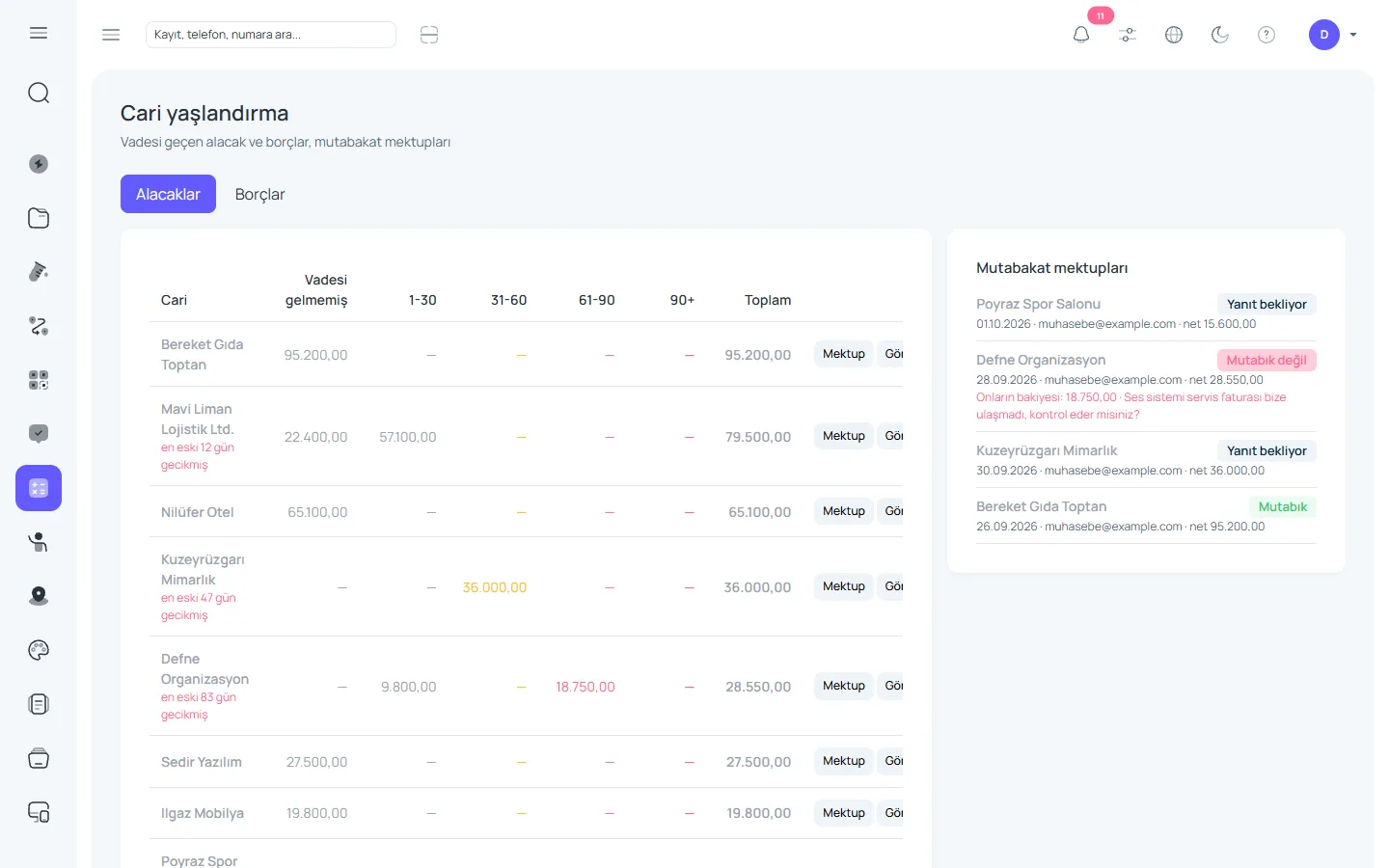Click the Toplam column header
This screenshot has height=868, width=1389.
coord(768,300)
